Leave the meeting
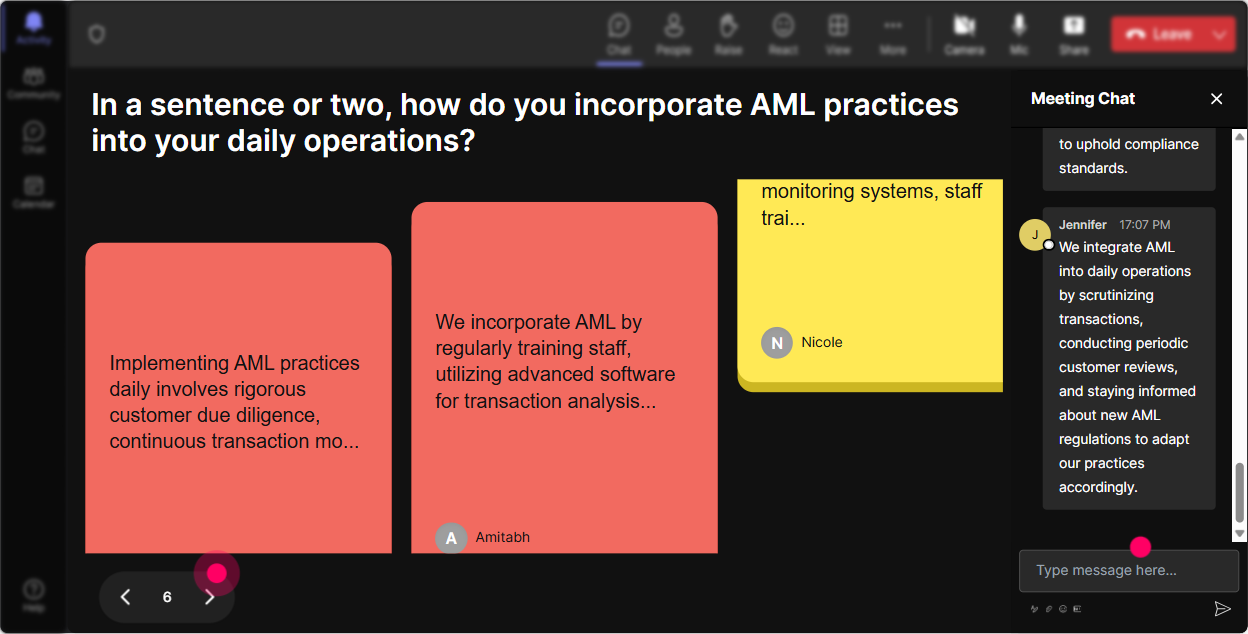The width and height of the screenshot is (1248, 634). pos(1160,34)
